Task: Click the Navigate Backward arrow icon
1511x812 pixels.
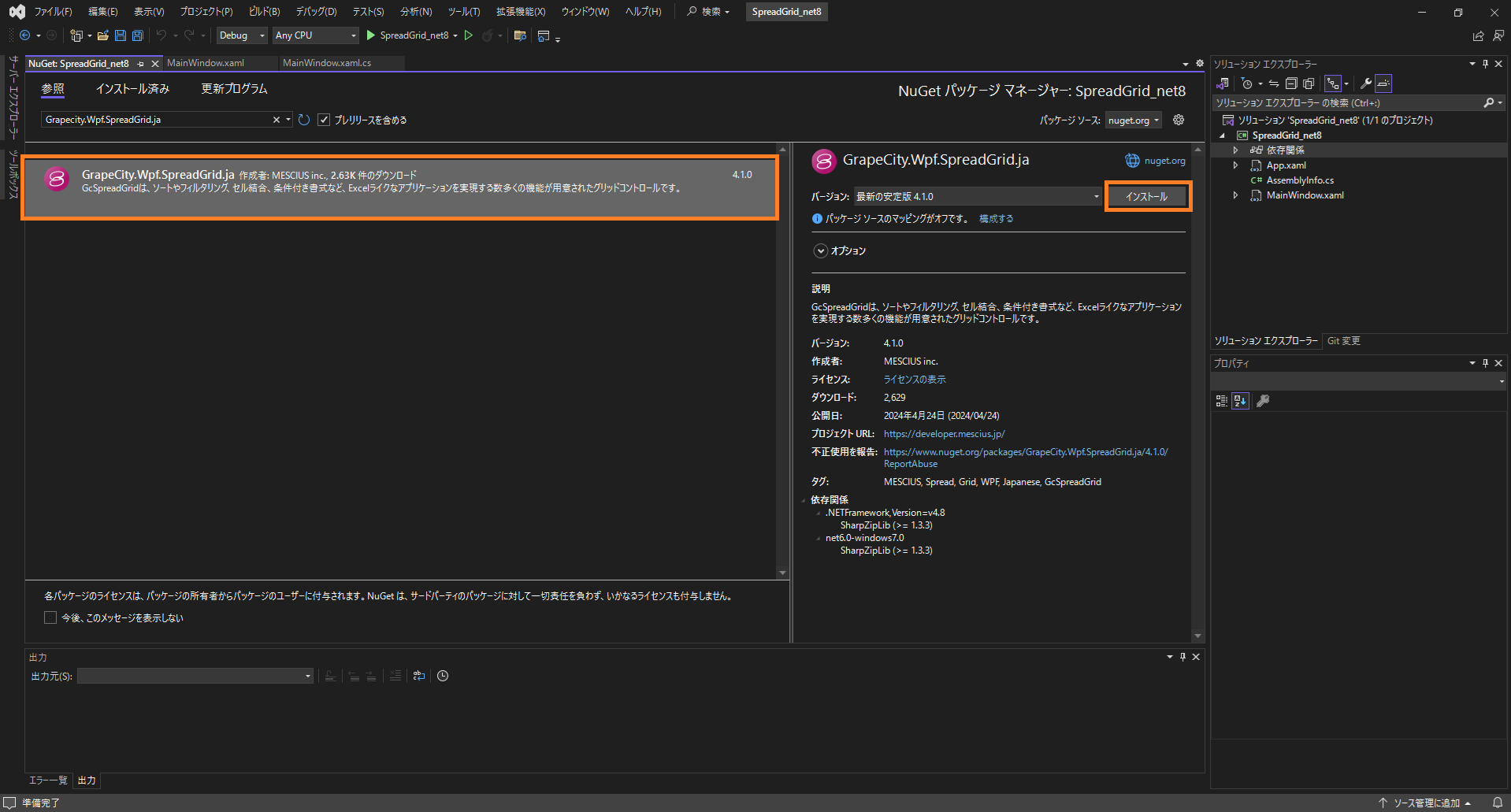Action: click(x=24, y=35)
